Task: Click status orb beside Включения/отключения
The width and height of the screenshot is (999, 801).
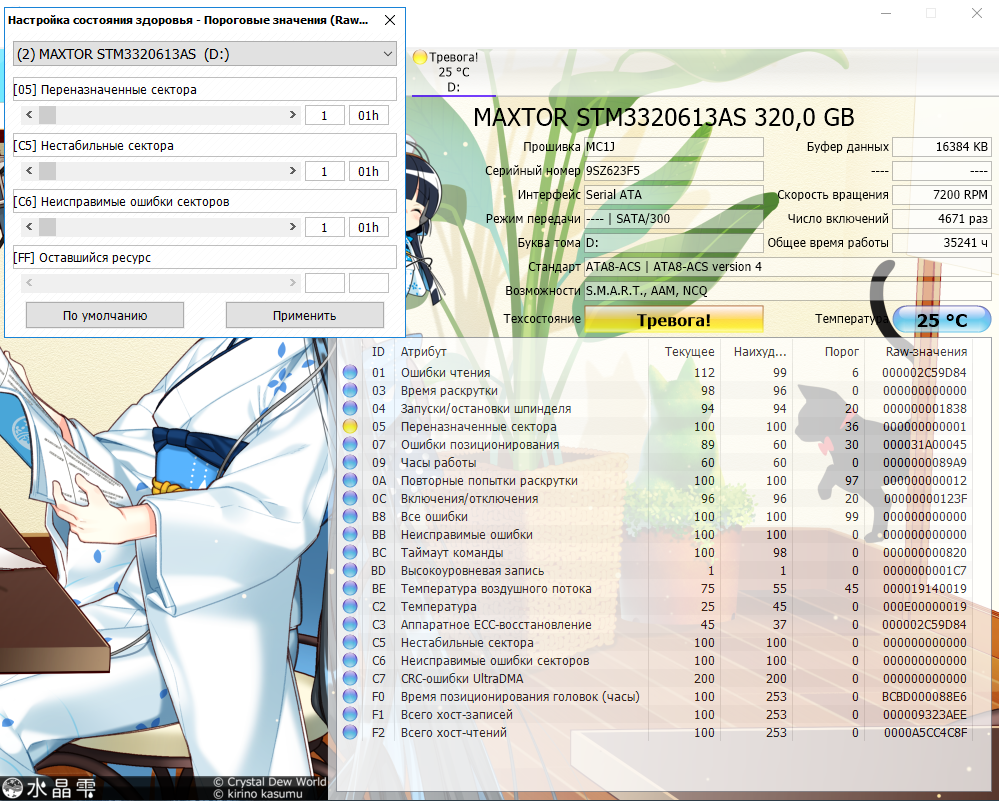Action: [350, 498]
